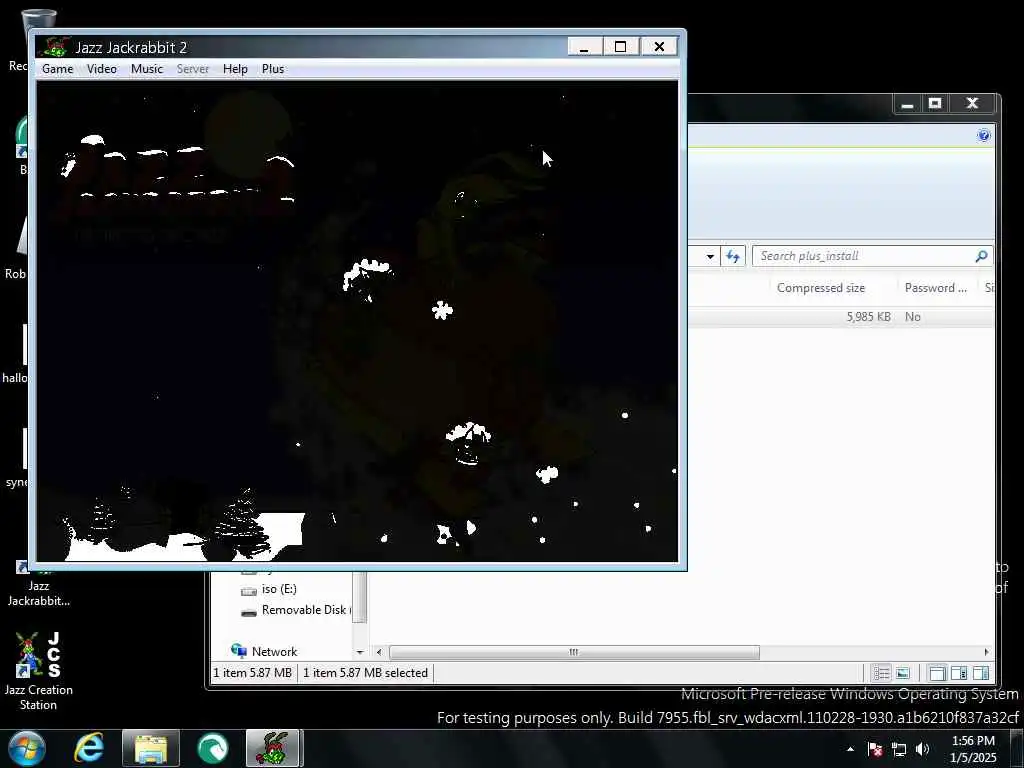Open the clock showing 1:56 PM
1024x768 pixels.
point(973,749)
